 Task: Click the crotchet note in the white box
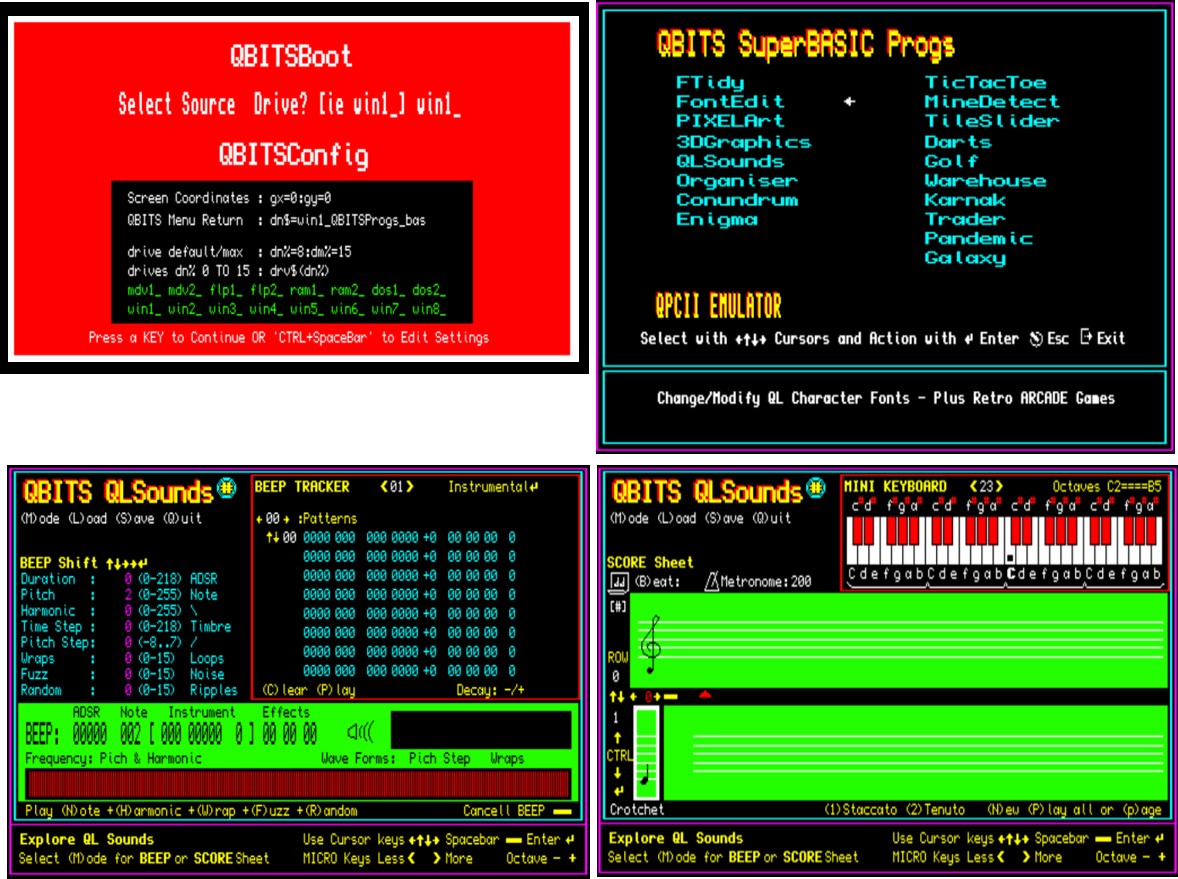click(647, 775)
